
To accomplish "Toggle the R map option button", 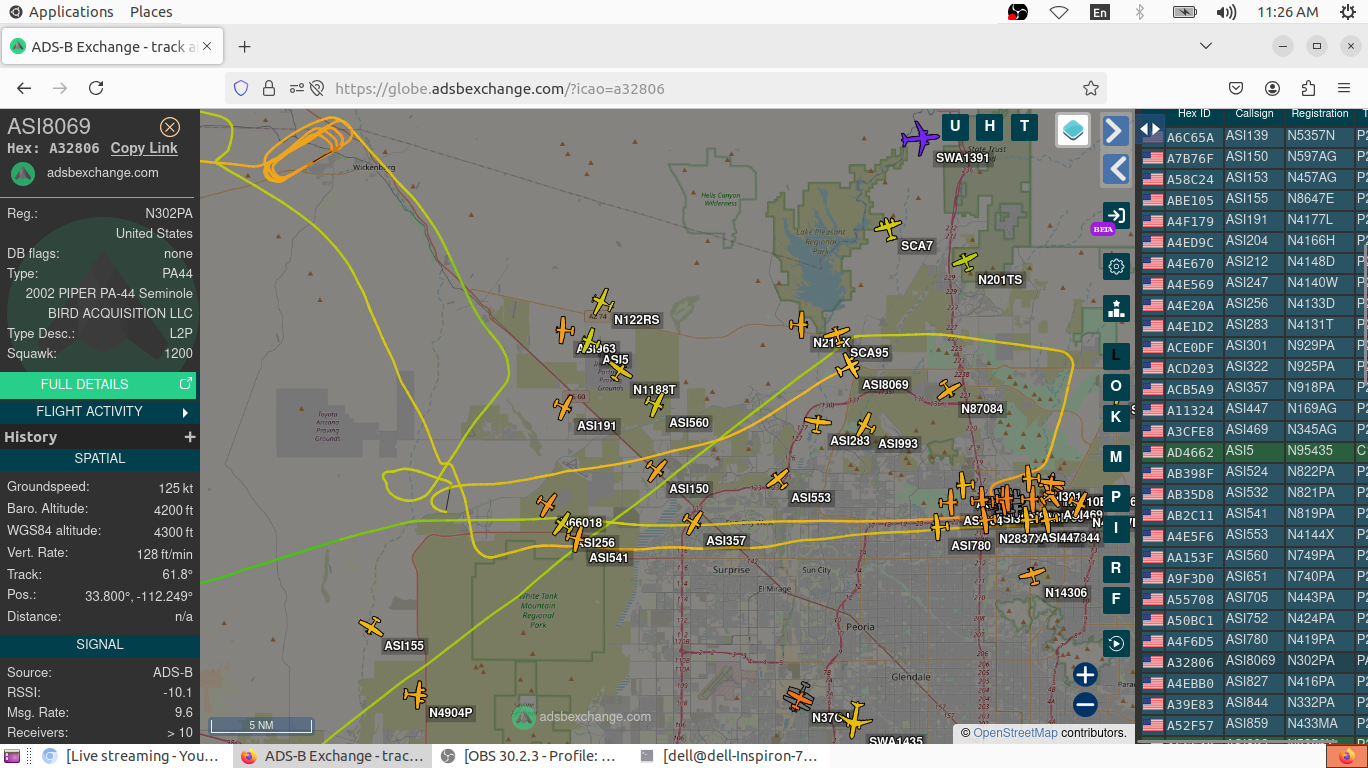I will pyautogui.click(x=1116, y=568).
